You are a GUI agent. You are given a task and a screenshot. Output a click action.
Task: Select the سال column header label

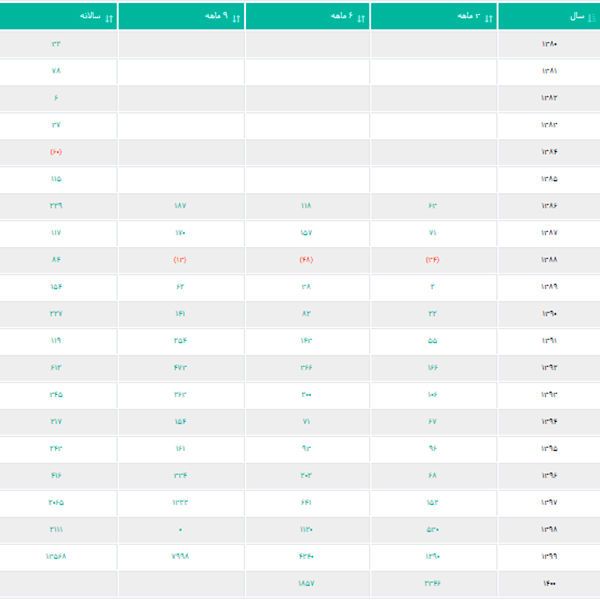click(576, 17)
